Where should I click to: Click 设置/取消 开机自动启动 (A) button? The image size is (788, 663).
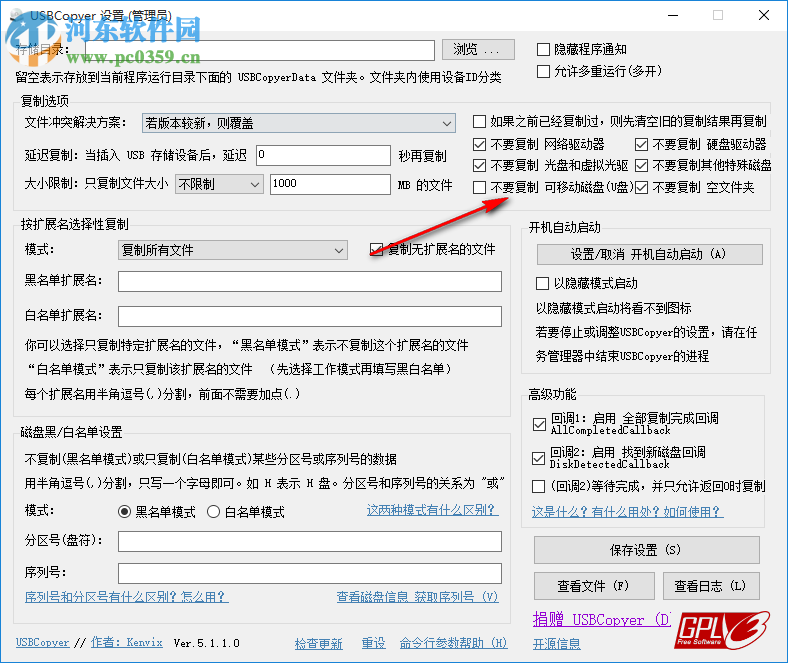[x=649, y=254]
